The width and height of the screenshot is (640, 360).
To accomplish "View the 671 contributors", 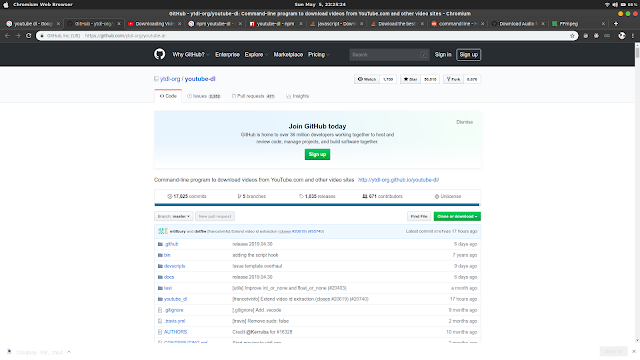I will pyautogui.click(x=382, y=196).
